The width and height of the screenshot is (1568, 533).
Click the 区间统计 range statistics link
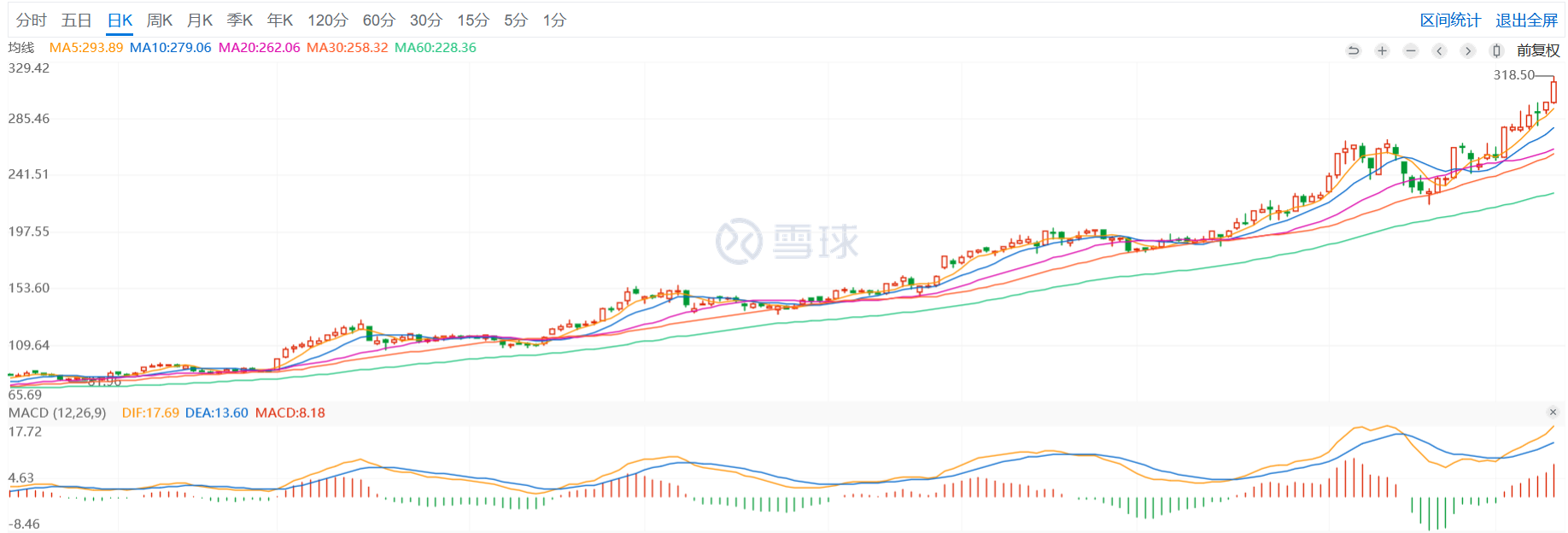pos(1450,20)
